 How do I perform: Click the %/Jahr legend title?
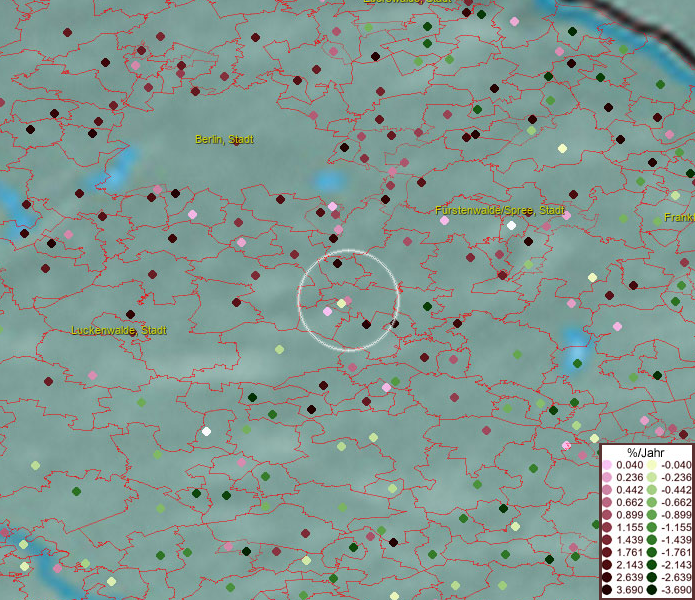646,453
